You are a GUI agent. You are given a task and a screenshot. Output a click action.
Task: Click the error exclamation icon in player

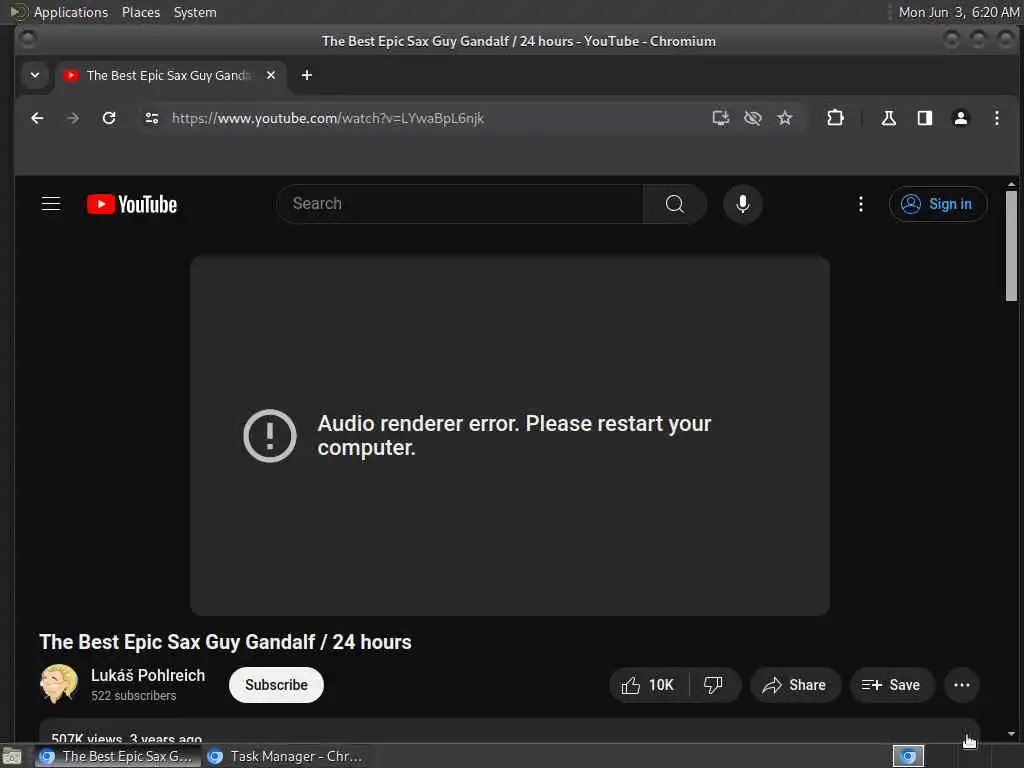[270, 436]
